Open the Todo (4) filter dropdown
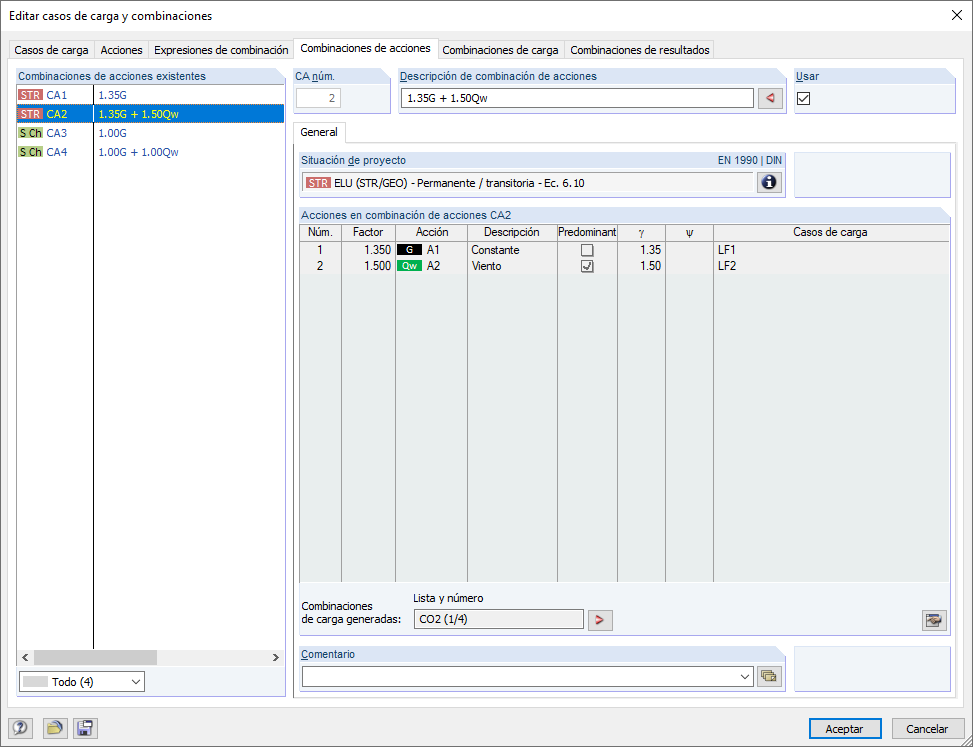 [x=82, y=682]
